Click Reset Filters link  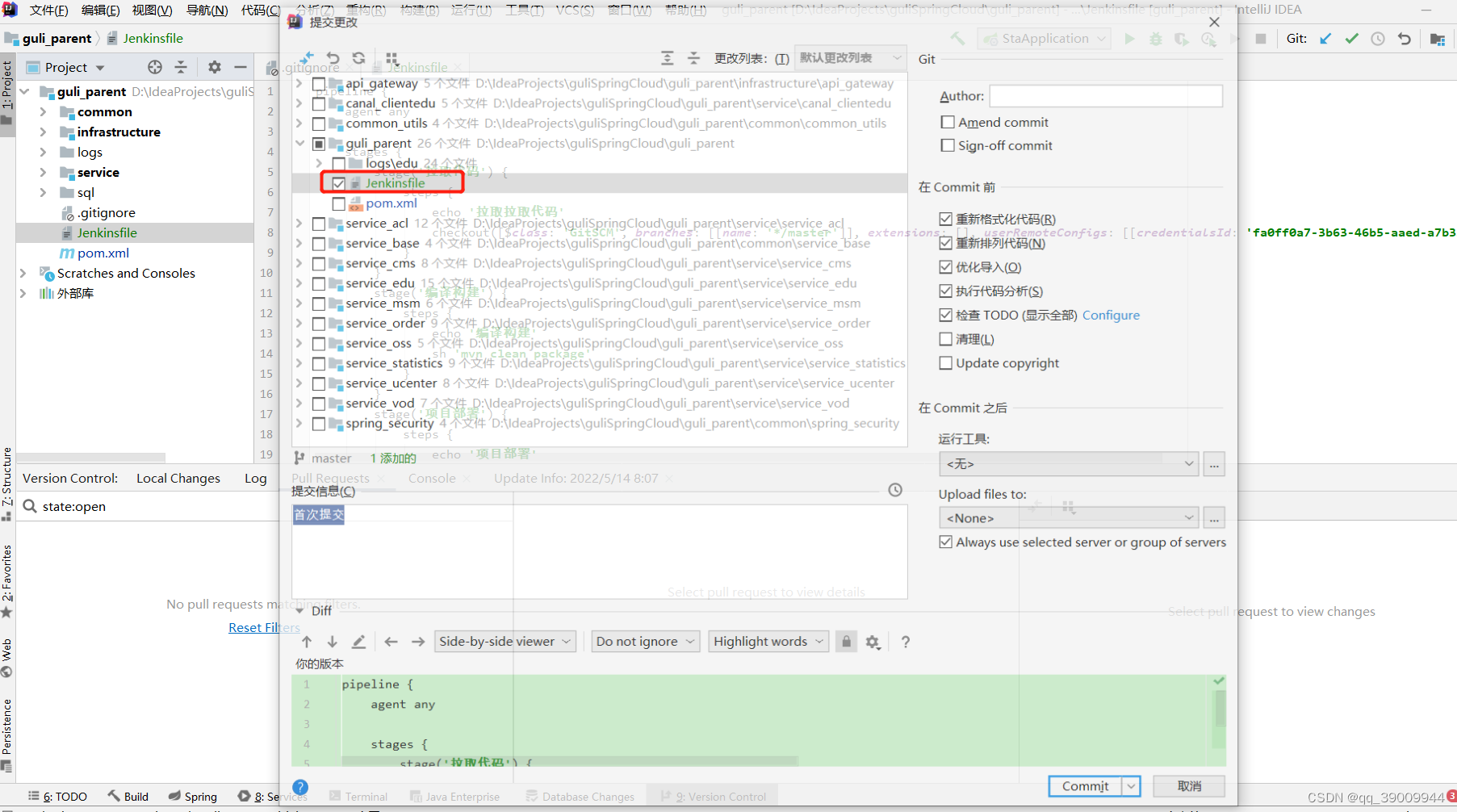(264, 628)
